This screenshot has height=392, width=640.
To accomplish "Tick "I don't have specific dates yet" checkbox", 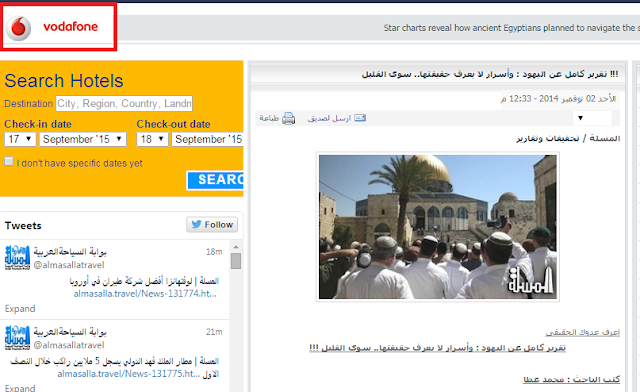I will pyautogui.click(x=9, y=161).
